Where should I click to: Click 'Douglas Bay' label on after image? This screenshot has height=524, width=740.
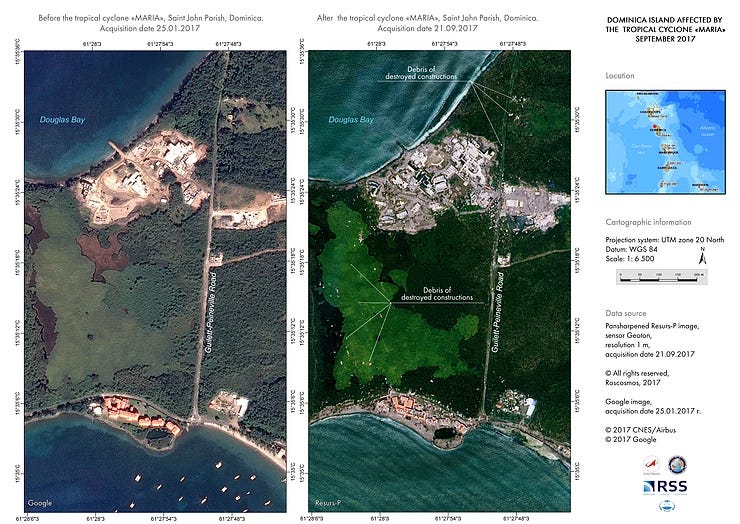point(351,120)
